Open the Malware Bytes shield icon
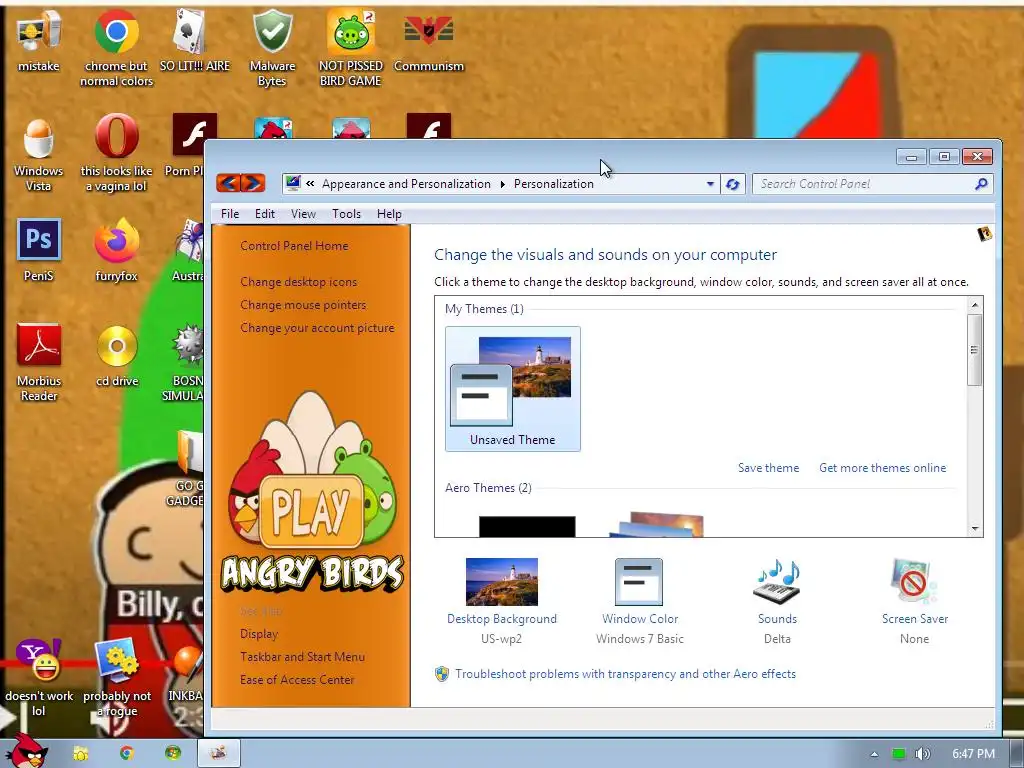1024x768 pixels. (272, 48)
